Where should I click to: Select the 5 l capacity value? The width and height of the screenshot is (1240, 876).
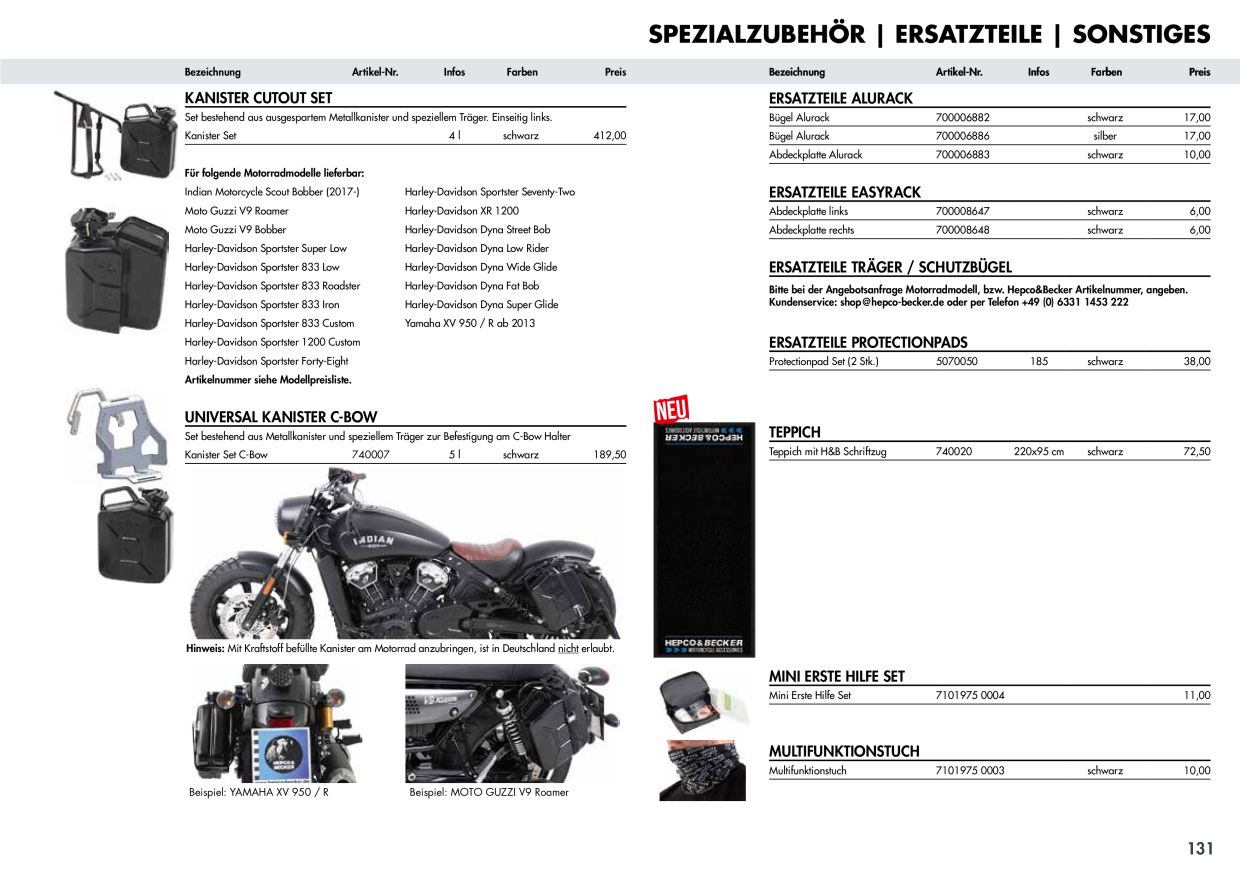tap(454, 455)
